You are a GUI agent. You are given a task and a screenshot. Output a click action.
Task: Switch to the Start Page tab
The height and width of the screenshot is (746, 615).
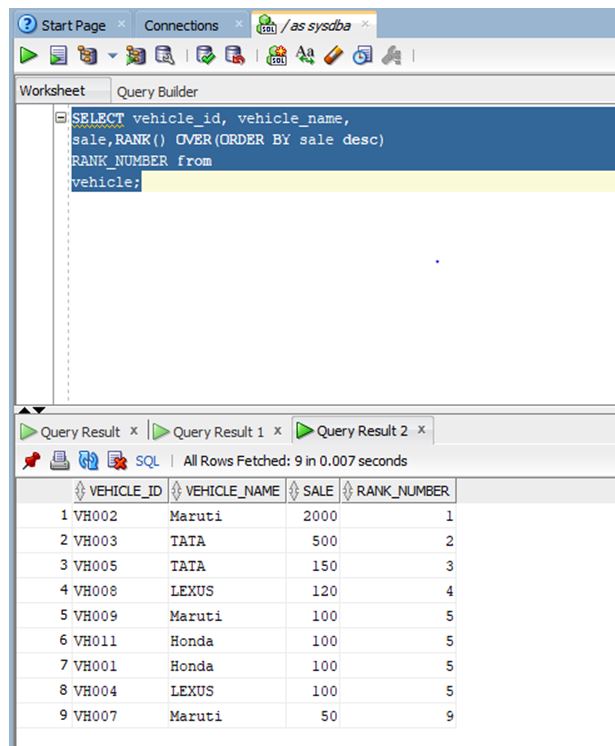pos(74,26)
